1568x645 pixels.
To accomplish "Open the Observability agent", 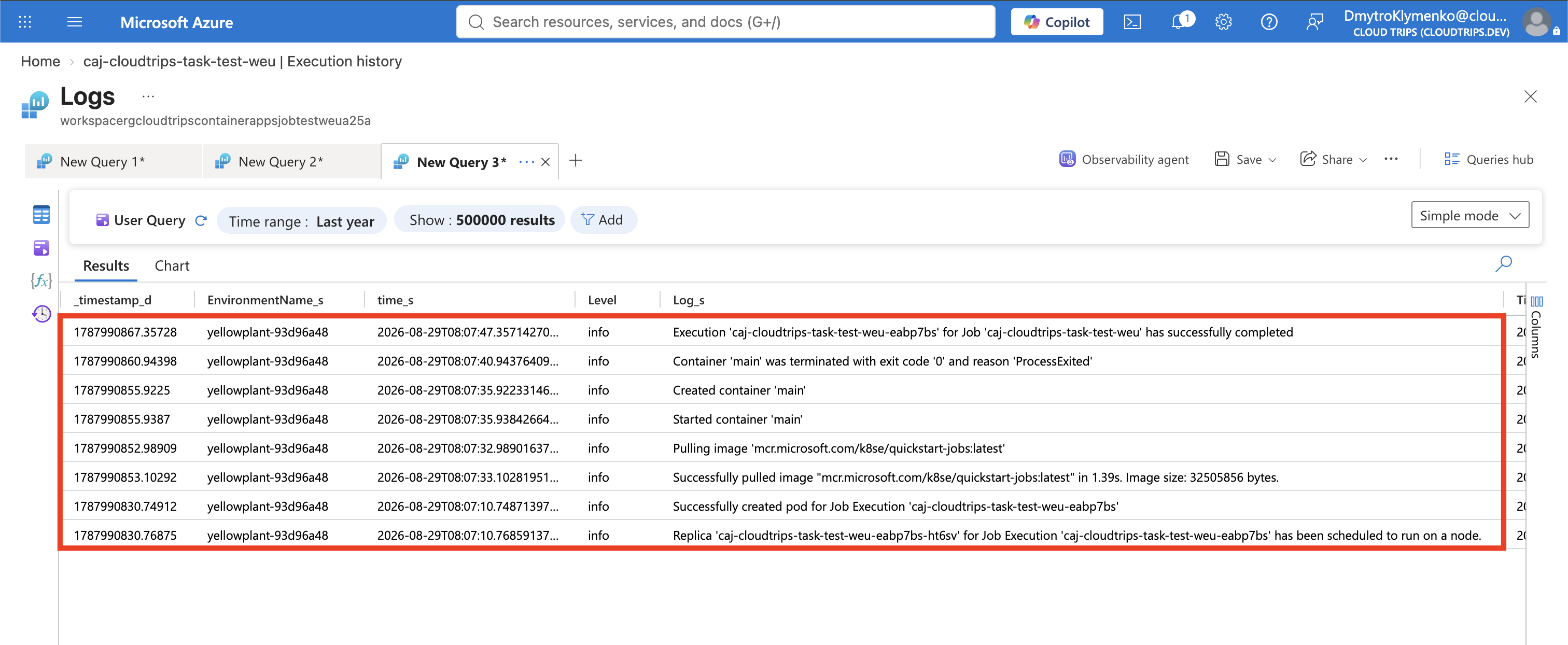I will 1124,159.
